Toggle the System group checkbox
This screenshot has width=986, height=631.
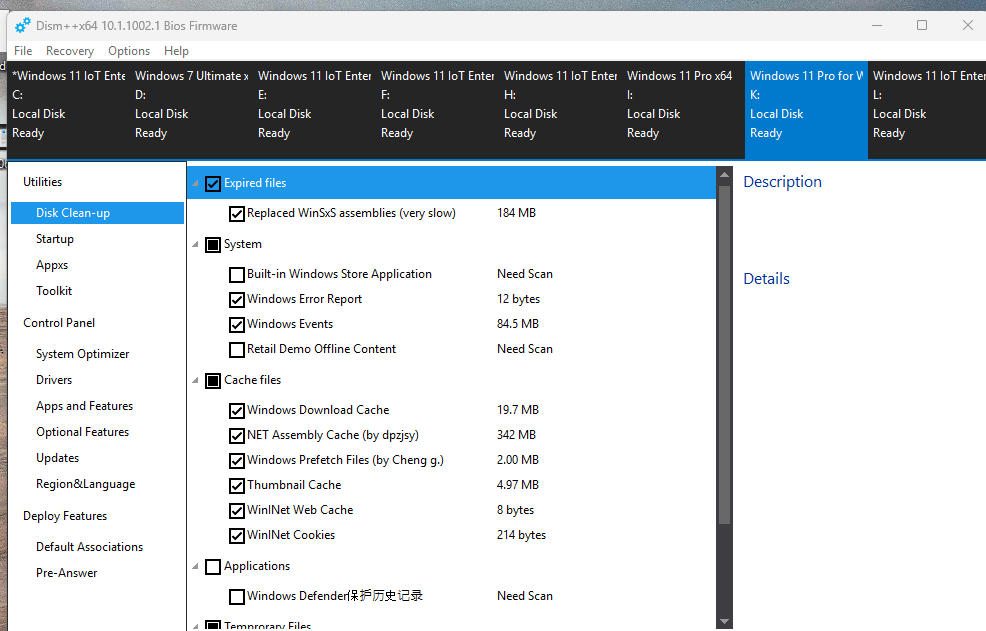pos(213,245)
